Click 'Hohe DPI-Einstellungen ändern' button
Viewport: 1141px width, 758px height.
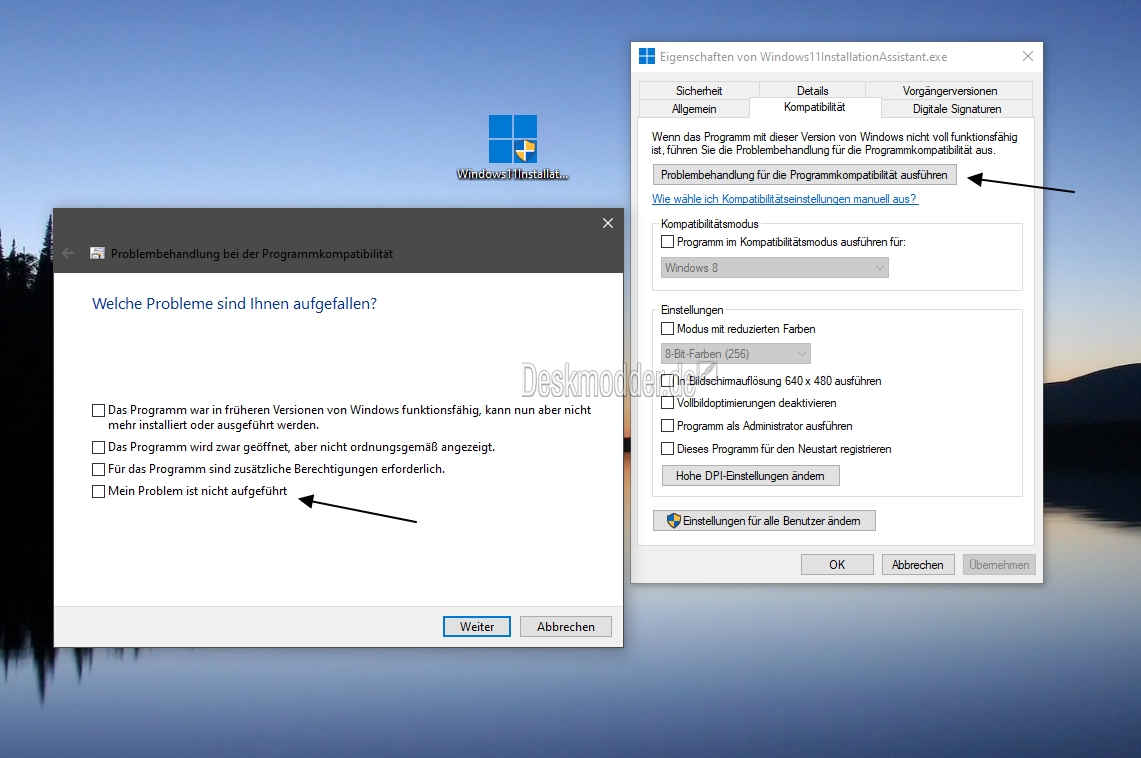pyautogui.click(x=750, y=476)
